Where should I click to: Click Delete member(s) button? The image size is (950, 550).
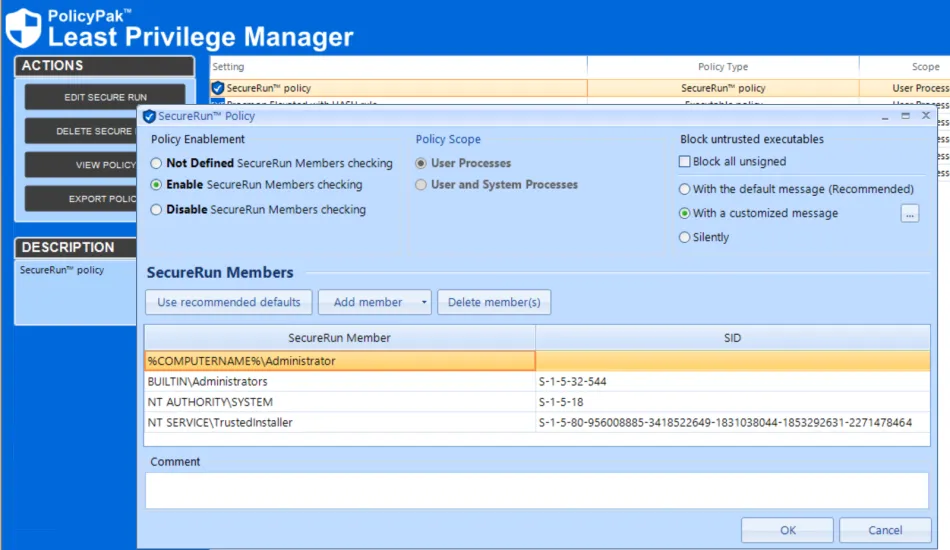494,302
